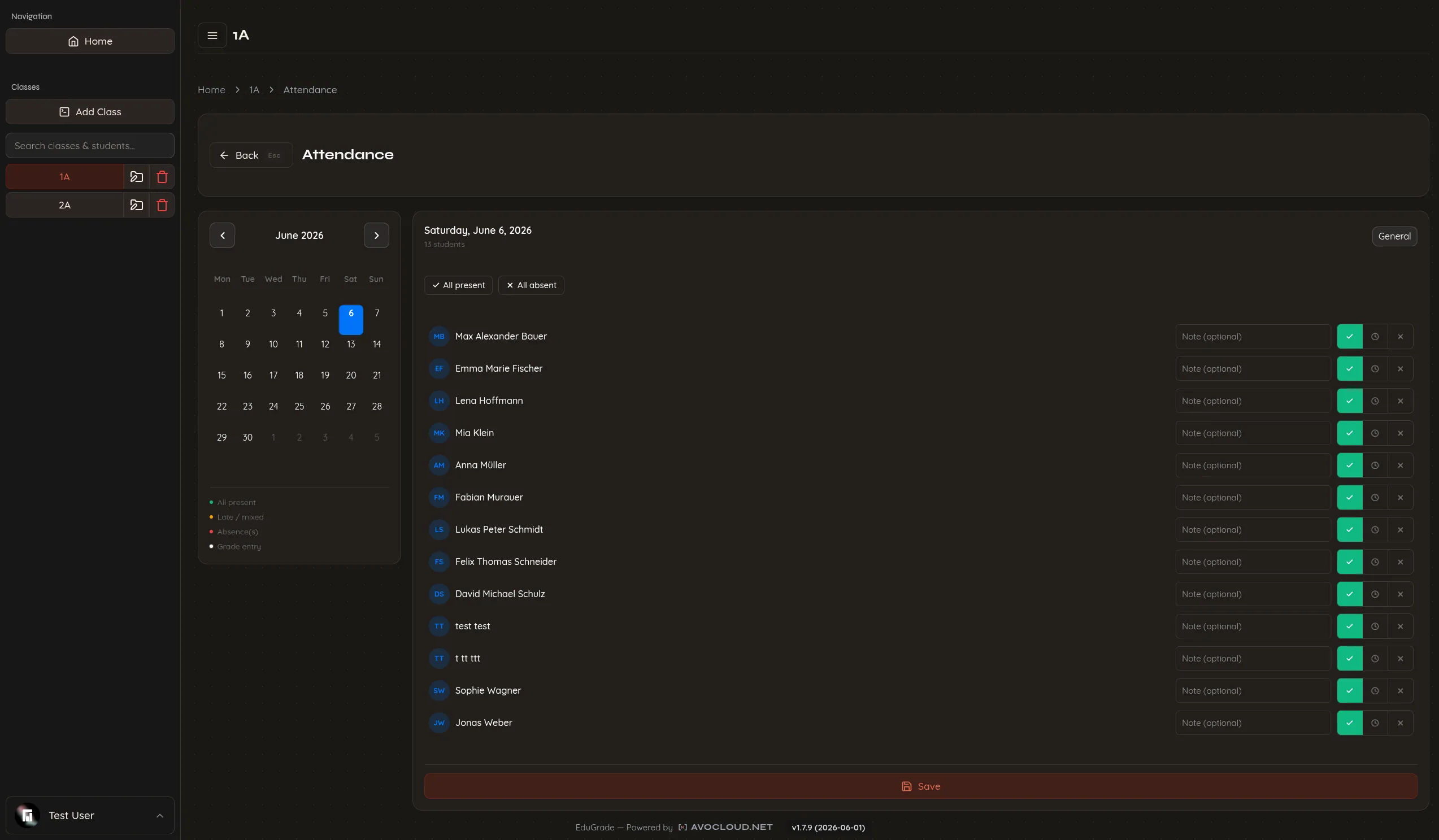Click the note field for Mia Klein

1253,433
